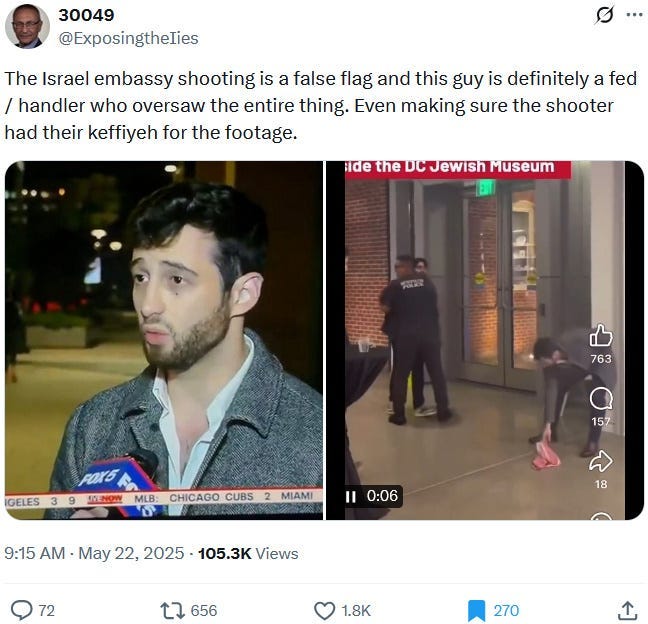Screen dimensions: 648x624
Task: Tap the video comment bubble icon
Action: [600, 399]
